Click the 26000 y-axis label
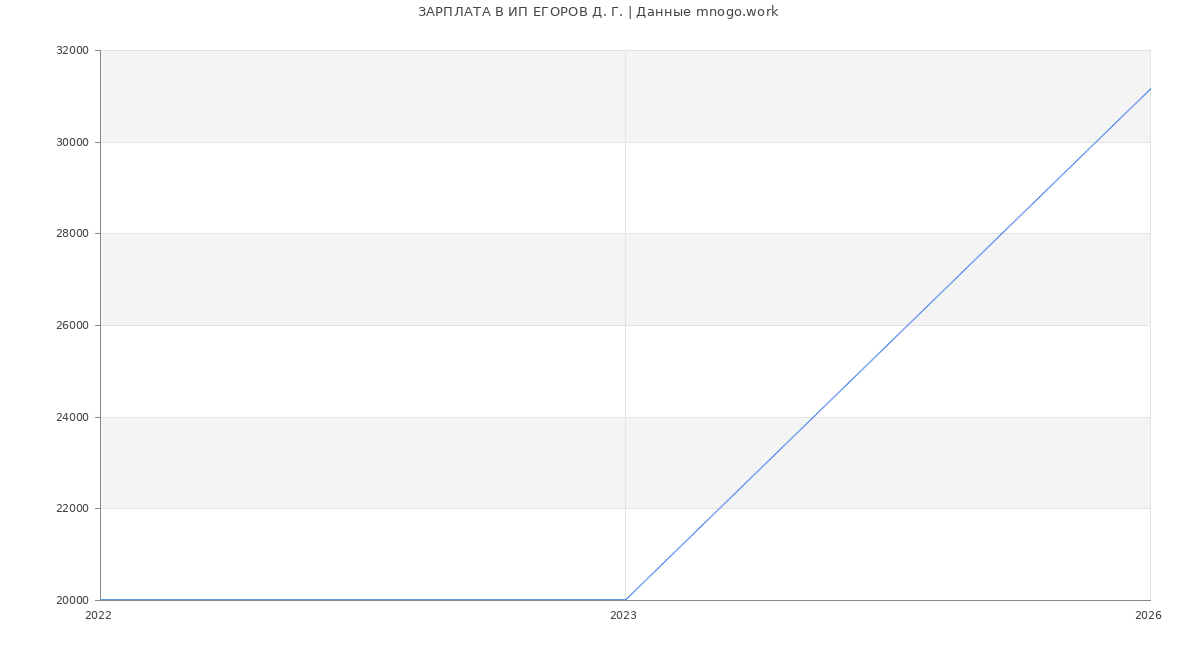The width and height of the screenshot is (1200, 650). pyautogui.click(x=72, y=326)
